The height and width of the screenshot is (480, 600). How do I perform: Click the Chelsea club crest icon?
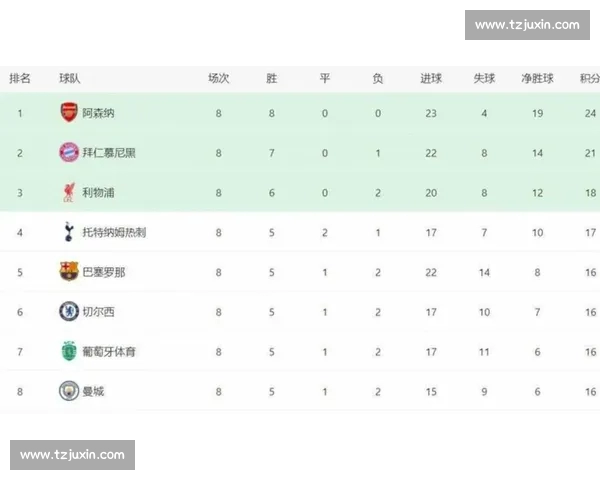click(68, 312)
